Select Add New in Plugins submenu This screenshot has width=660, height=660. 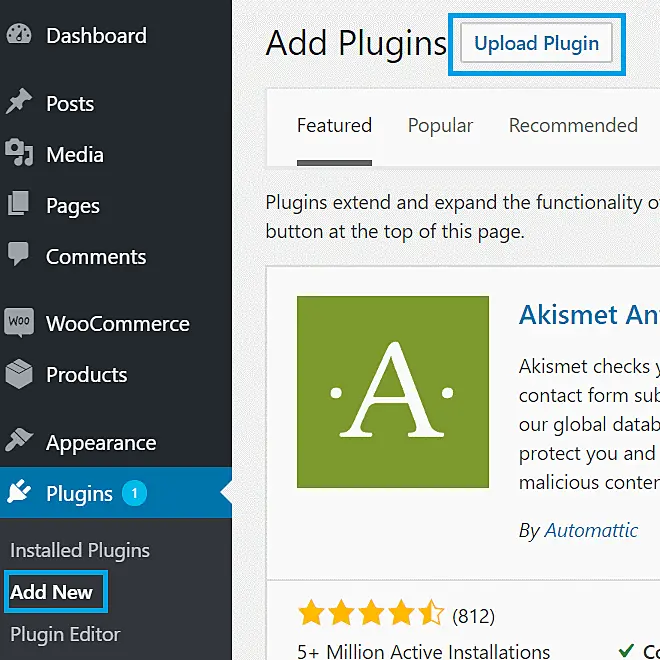click(x=51, y=592)
